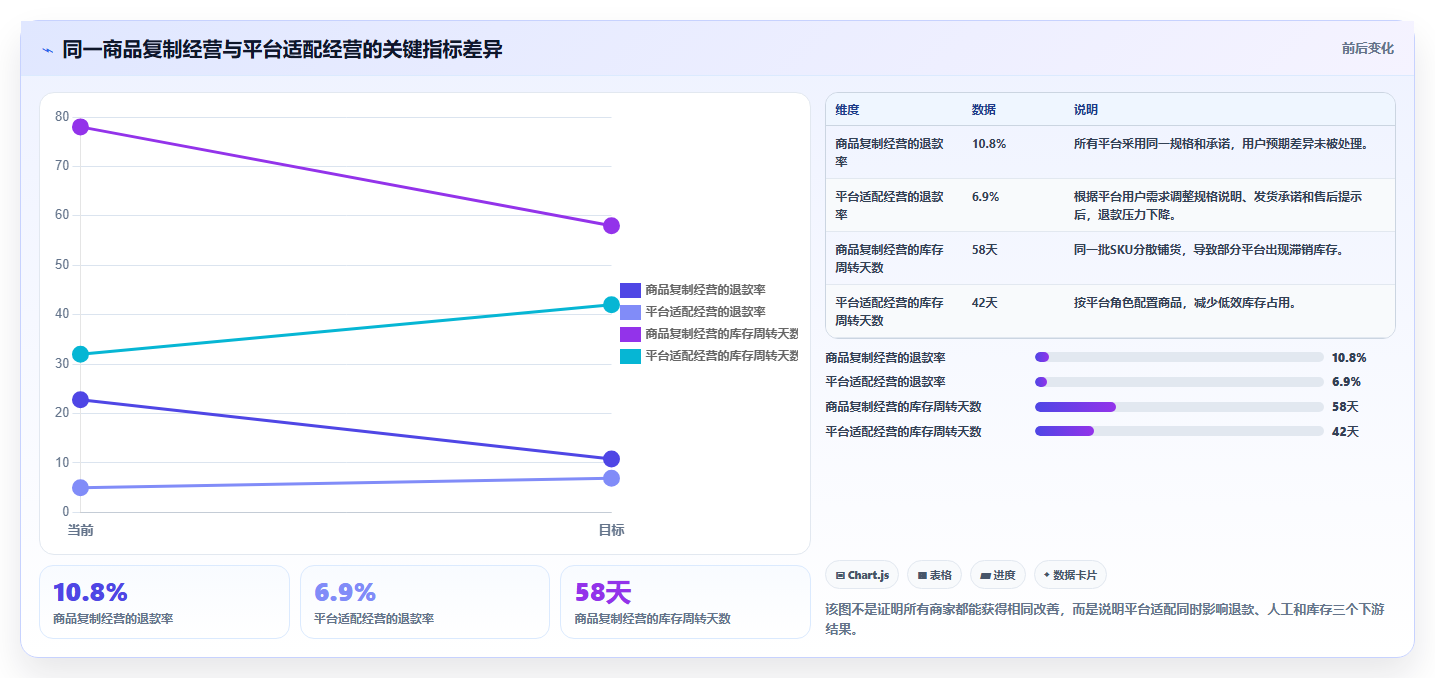Viewport: 1435px width, 678px height.
Task: Click the 10.8% value in the table
Action: (x=989, y=144)
